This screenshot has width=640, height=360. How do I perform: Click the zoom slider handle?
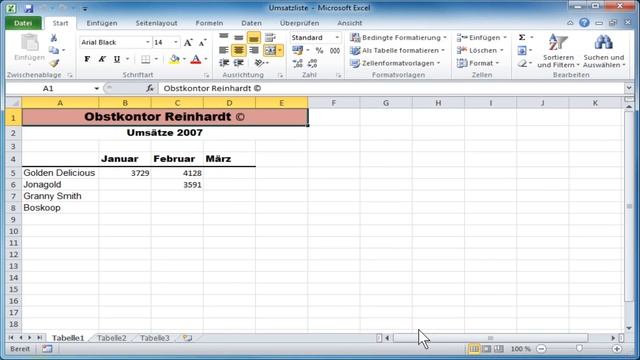[x=579, y=349]
